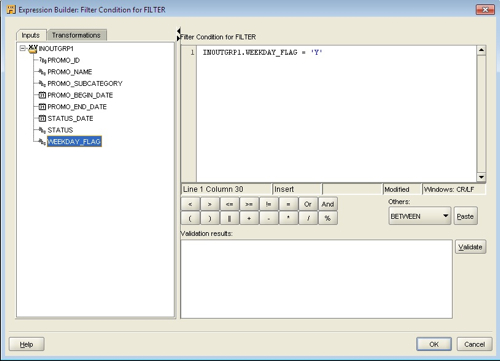Screen dimensions: 500x361
Task: Click the expression editor scrollbar down arrow
Action: click(x=481, y=177)
